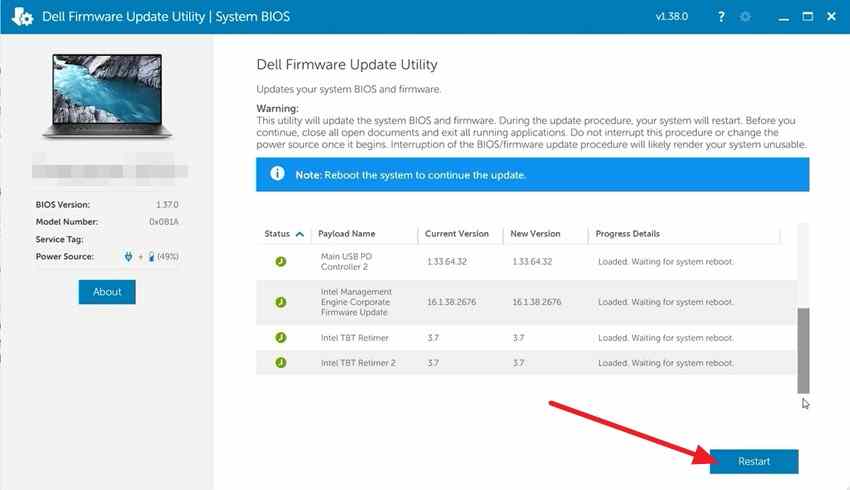Sort by Payload Name column header
The width and height of the screenshot is (850, 490).
click(x=346, y=234)
